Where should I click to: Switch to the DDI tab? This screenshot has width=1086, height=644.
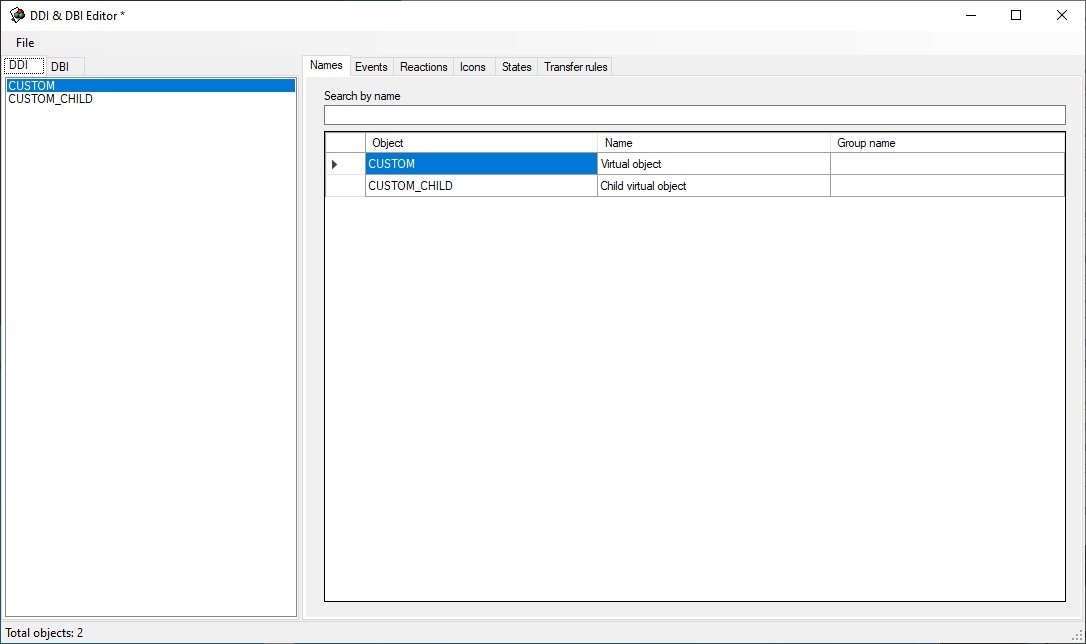19,66
